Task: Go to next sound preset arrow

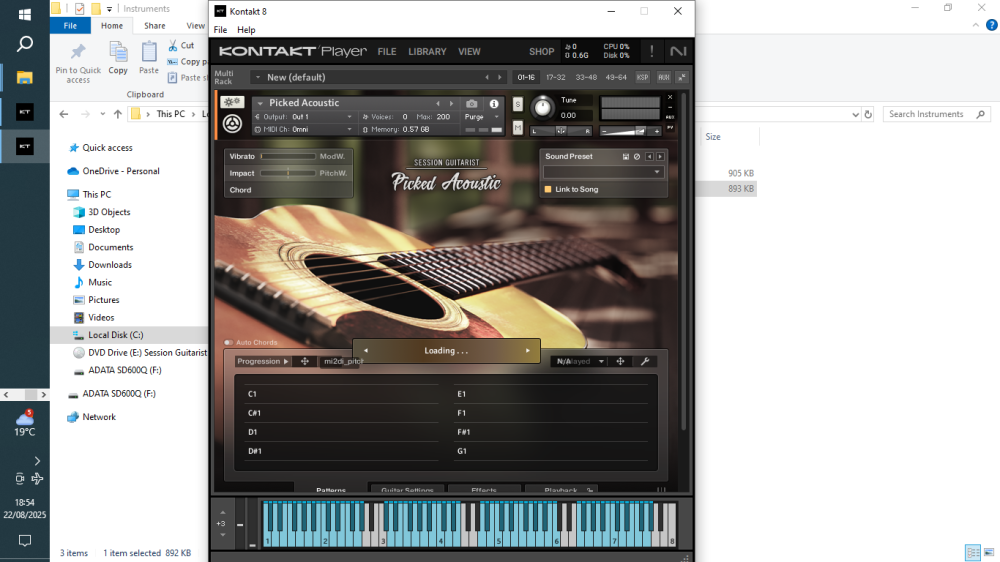Action: (x=660, y=156)
